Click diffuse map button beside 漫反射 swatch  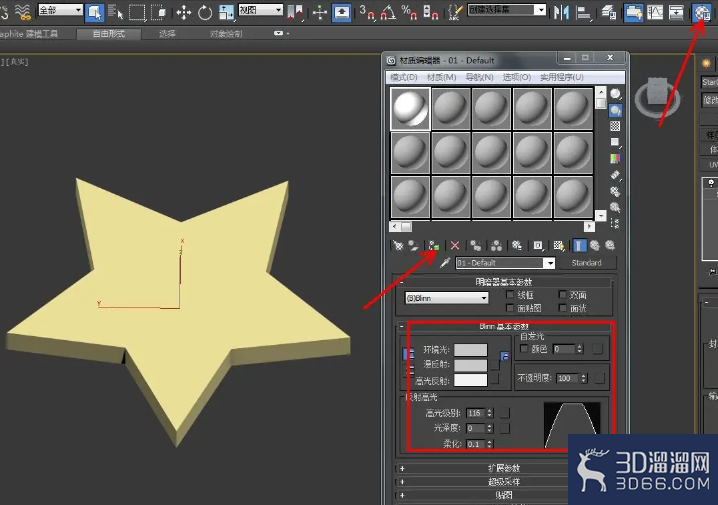(x=495, y=364)
